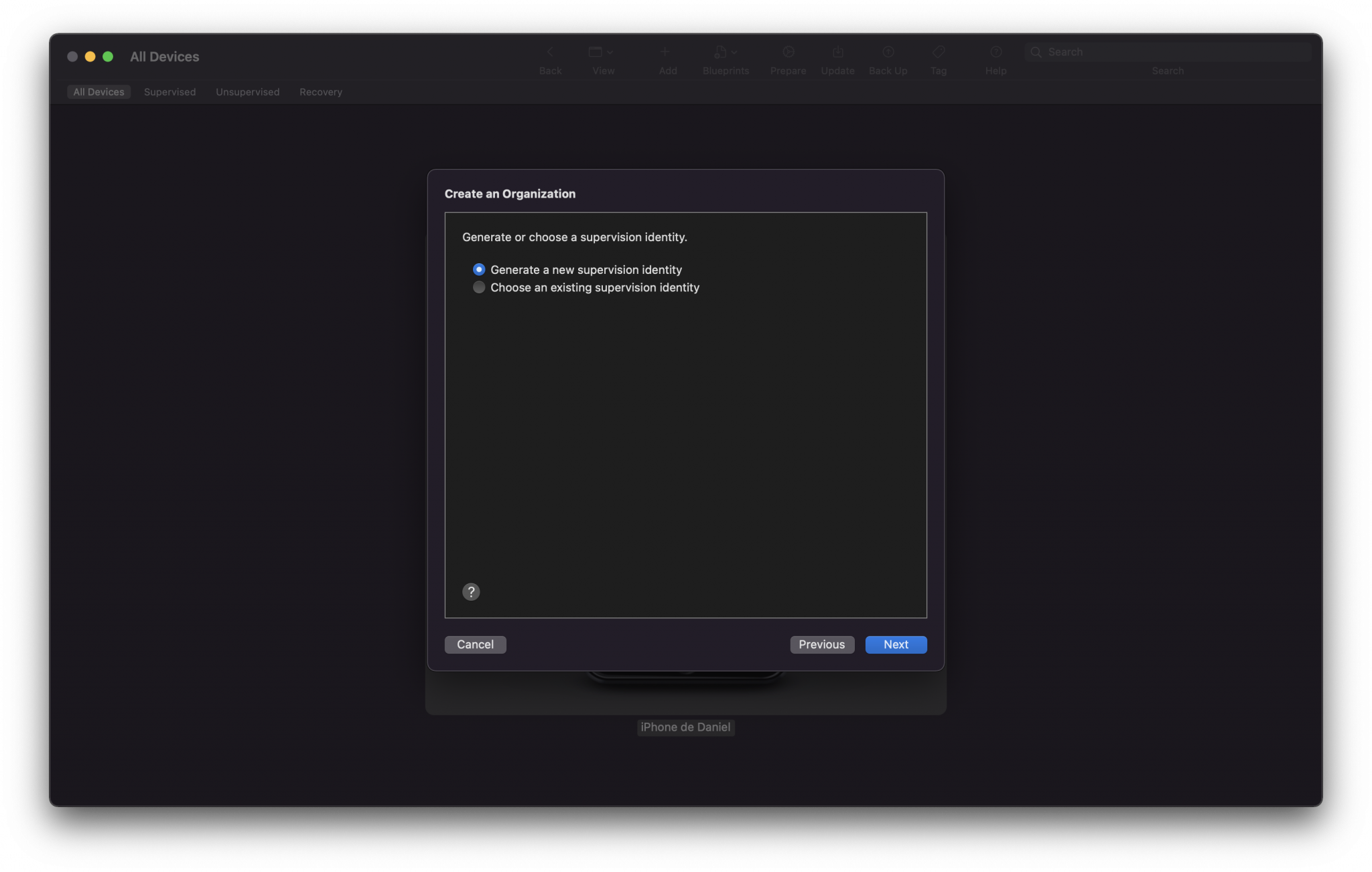Open the Unsupervised tab
Viewport: 1372px width, 872px height.
247,92
